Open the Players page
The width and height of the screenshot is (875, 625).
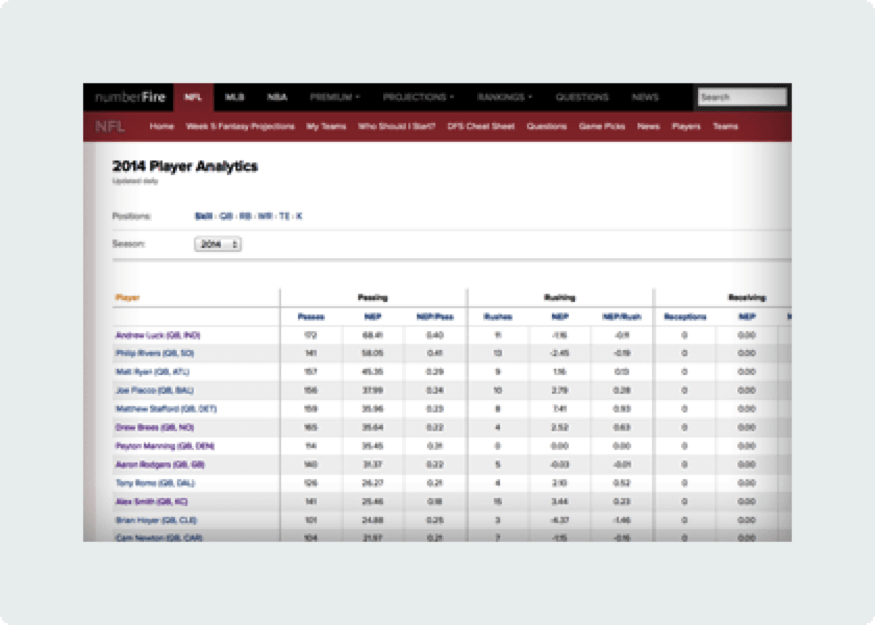(686, 127)
